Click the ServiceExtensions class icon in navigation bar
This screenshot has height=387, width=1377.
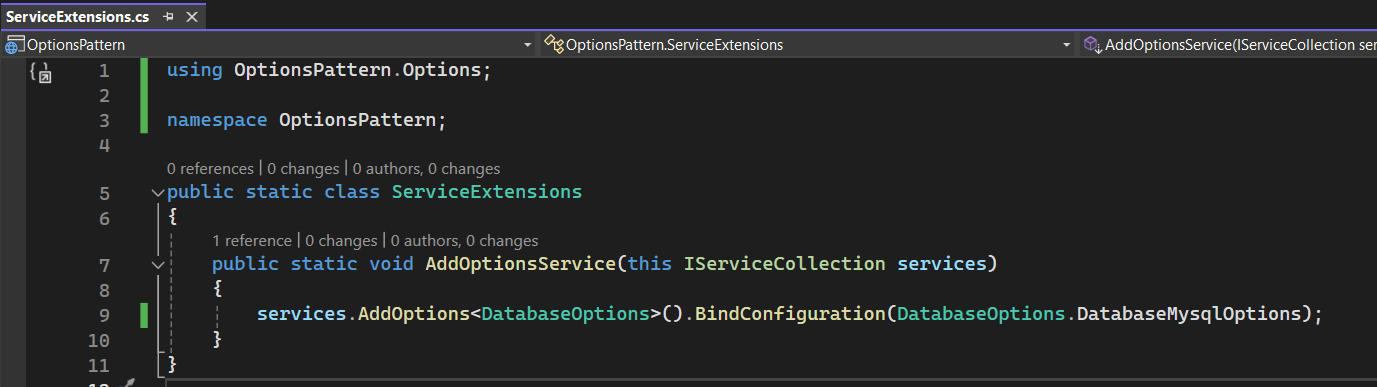pyautogui.click(x=554, y=45)
